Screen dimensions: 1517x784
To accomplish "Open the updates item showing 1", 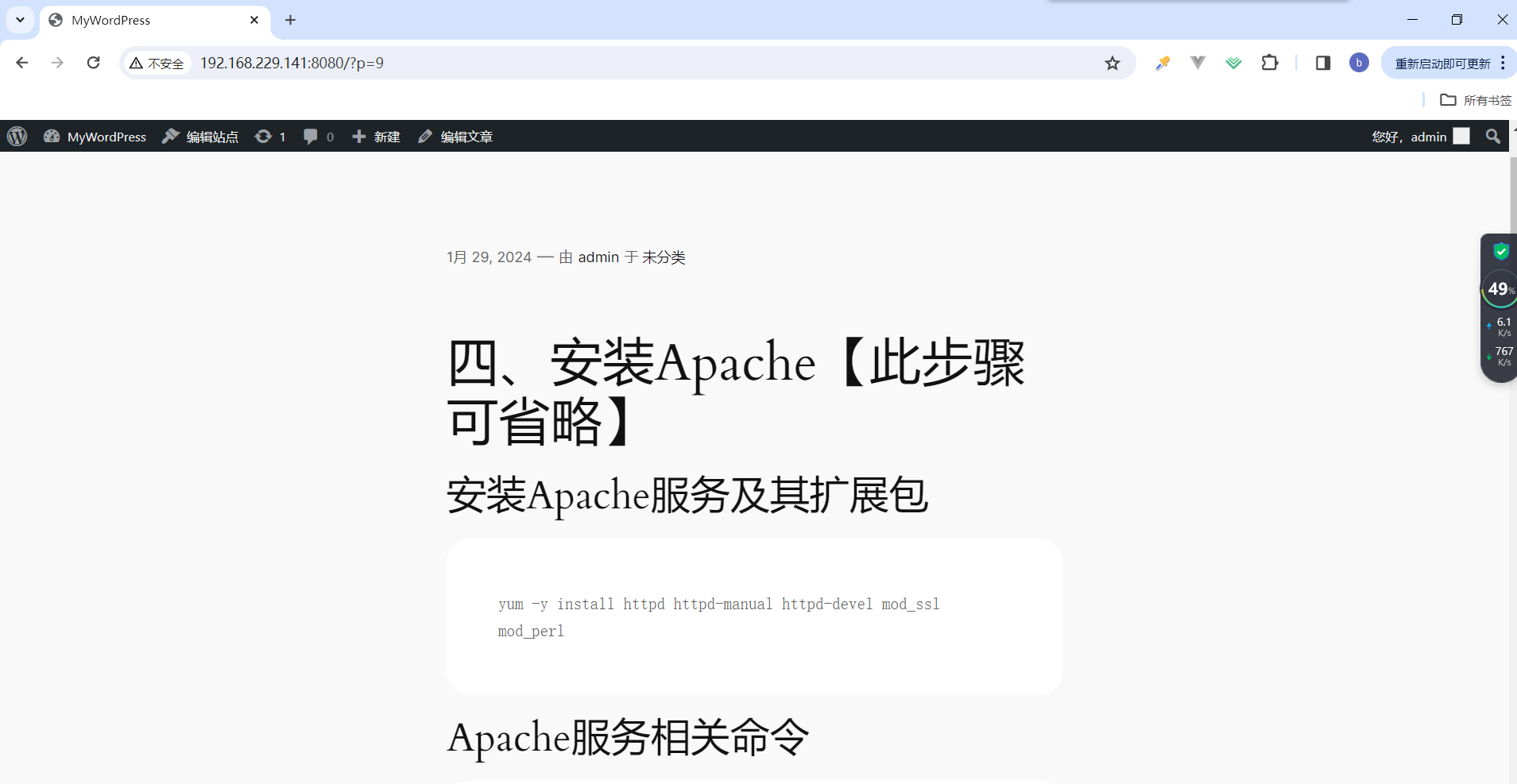I will tap(270, 137).
